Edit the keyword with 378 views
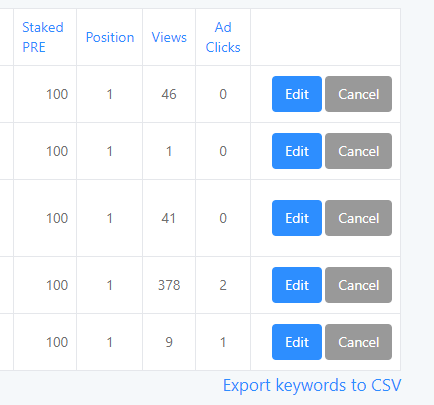 [x=297, y=285]
